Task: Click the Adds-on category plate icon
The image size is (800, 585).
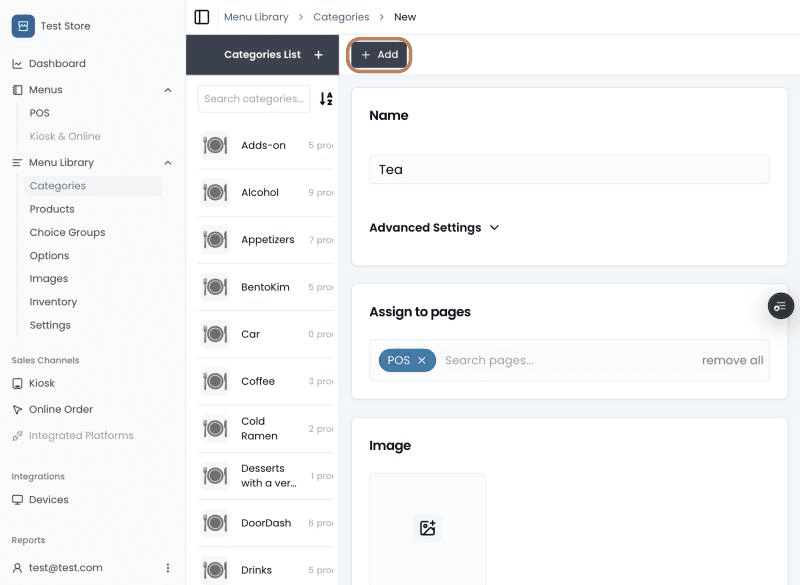Action: pos(215,145)
